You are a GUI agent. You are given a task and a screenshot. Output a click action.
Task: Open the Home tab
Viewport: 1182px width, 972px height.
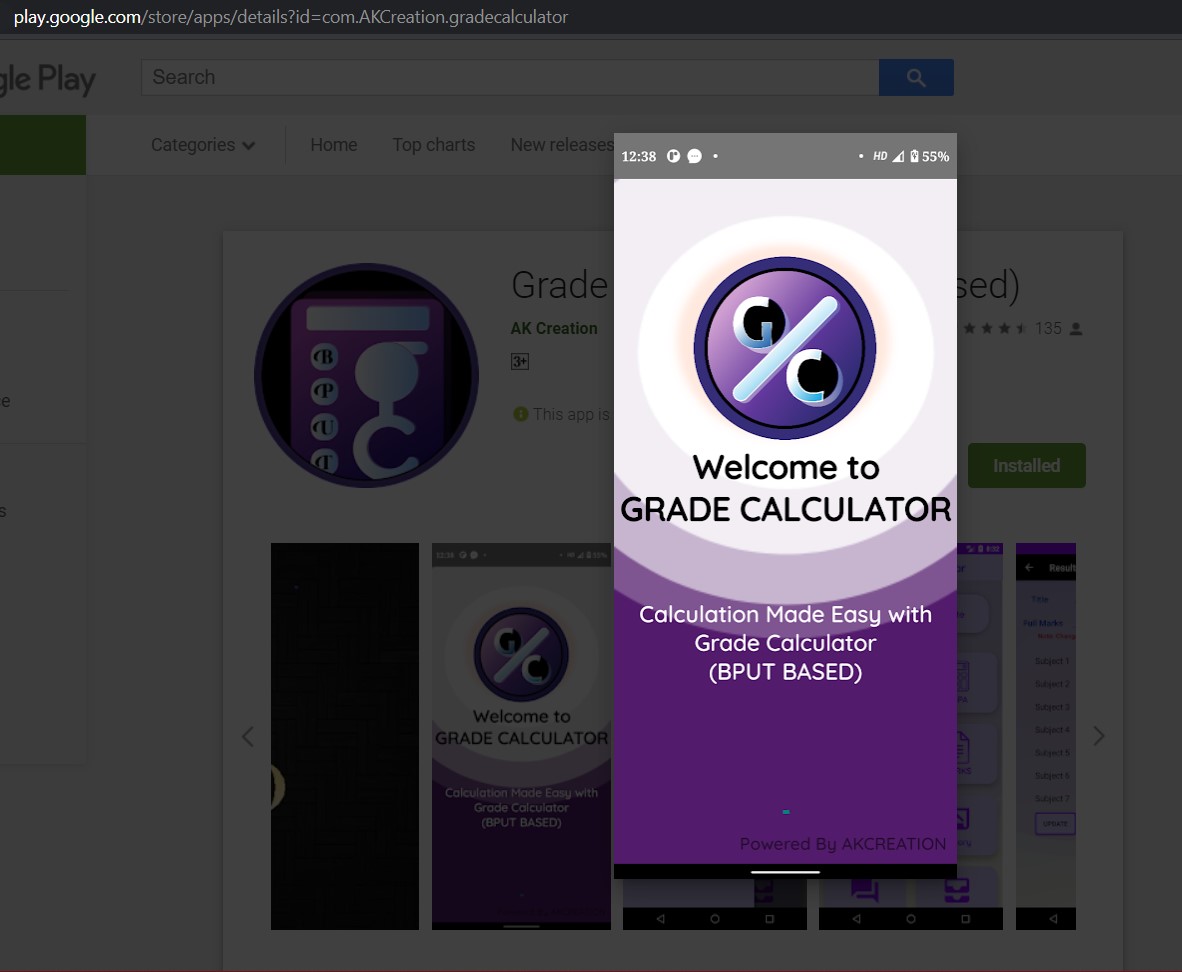pyautogui.click(x=334, y=145)
